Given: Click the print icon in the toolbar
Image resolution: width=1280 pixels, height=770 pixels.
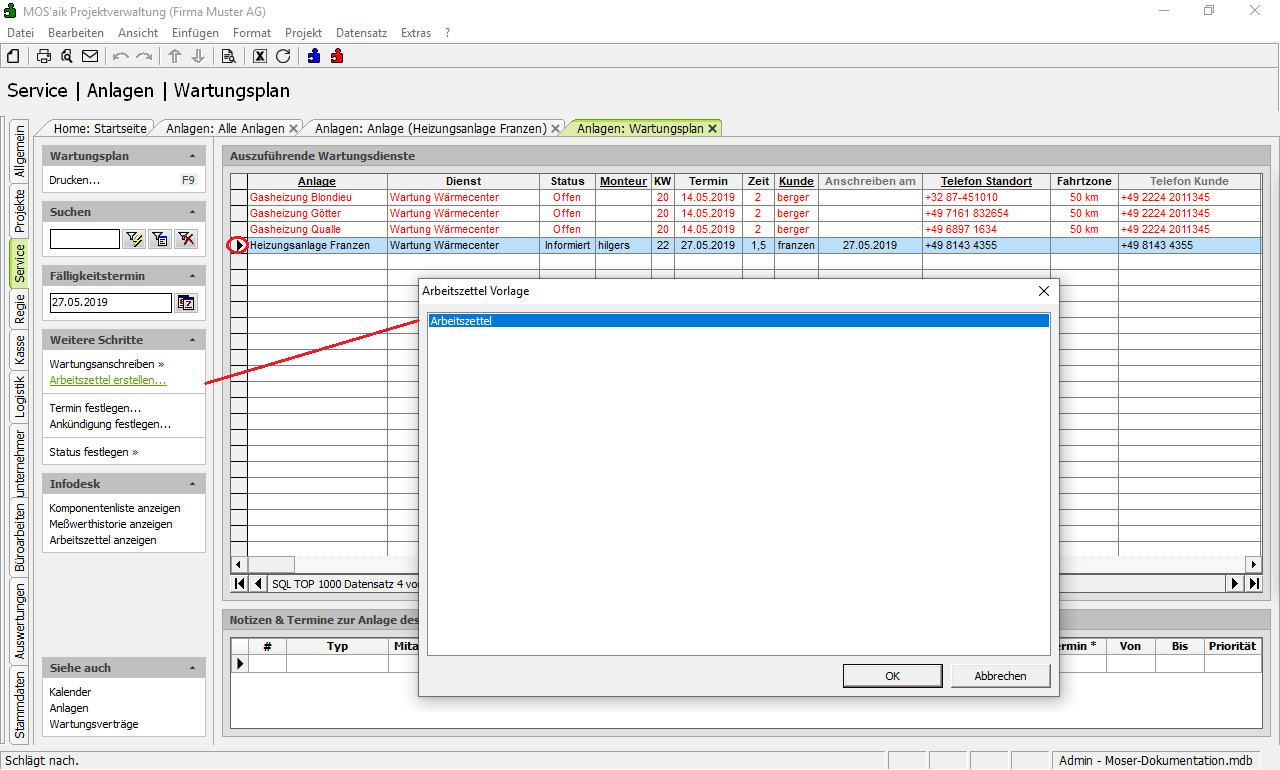Looking at the screenshot, I should (x=44, y=56).
